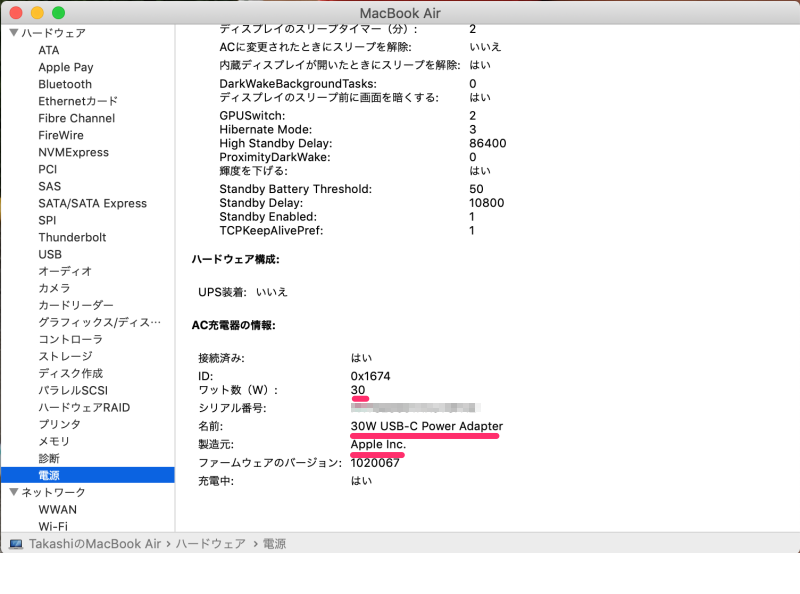Collapse the ネットワーク tree section
800x594 pixels.
click(14, 492)
